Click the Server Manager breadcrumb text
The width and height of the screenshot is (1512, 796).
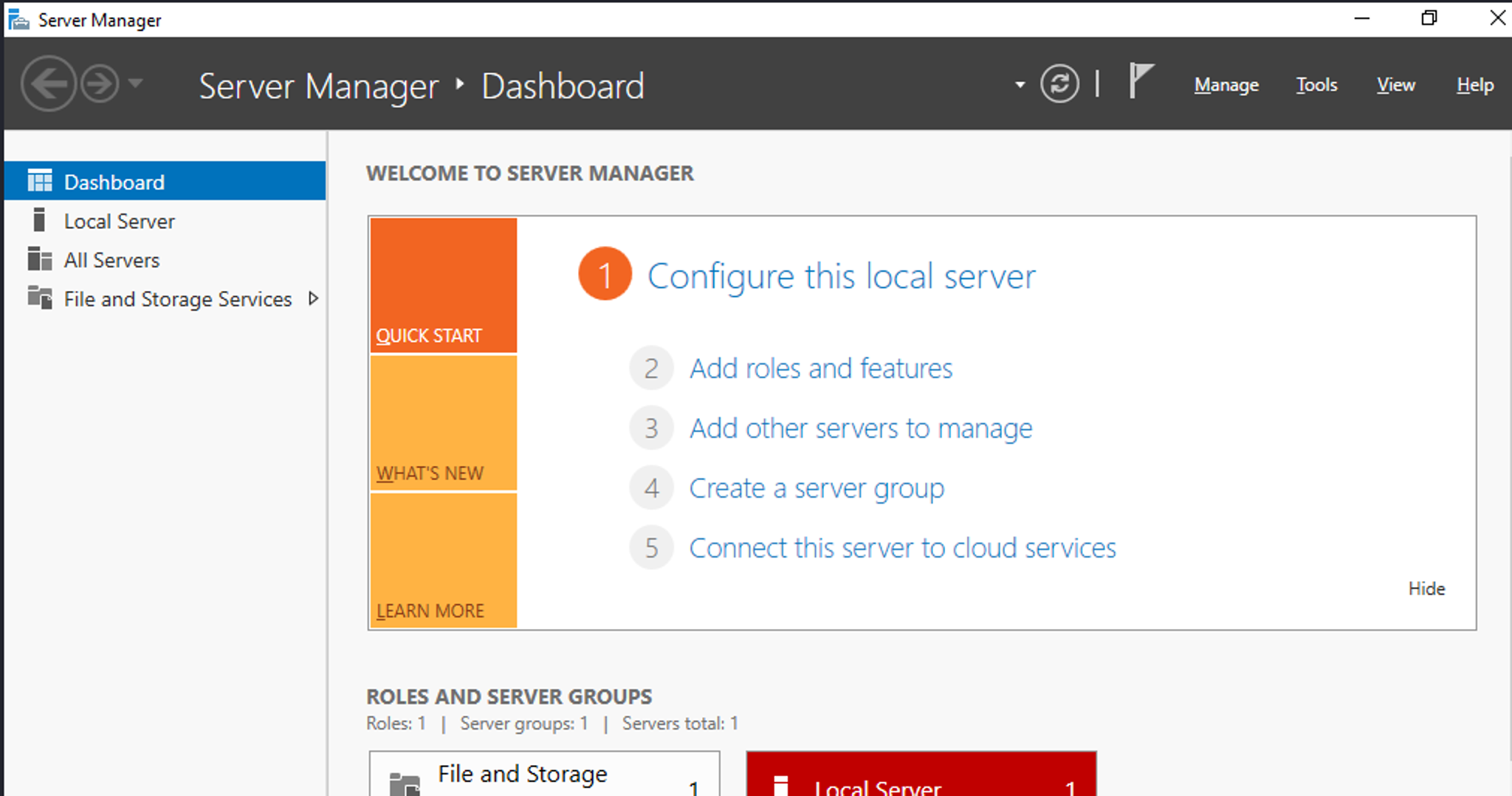(x=319, y=86)
